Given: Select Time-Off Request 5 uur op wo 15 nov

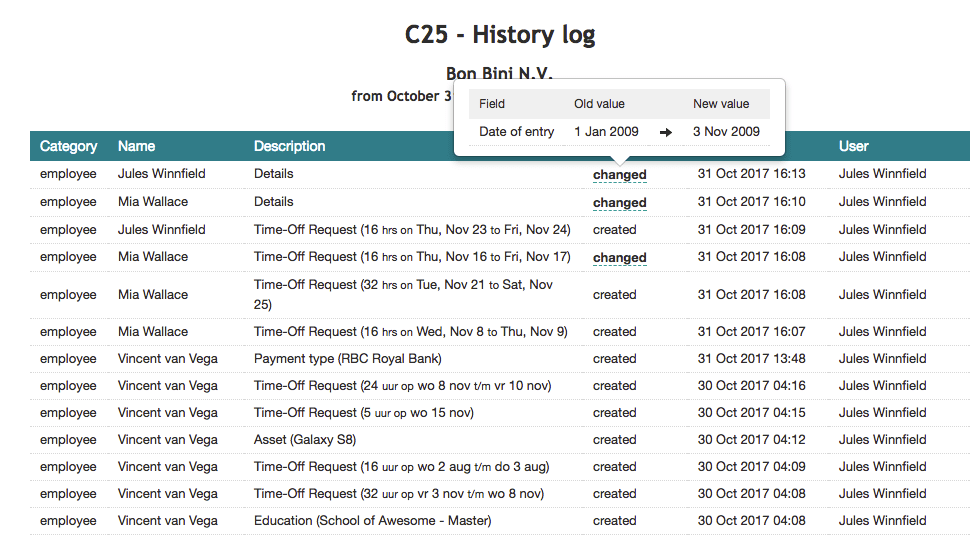Looking at the screenshot, I should 364,413.
